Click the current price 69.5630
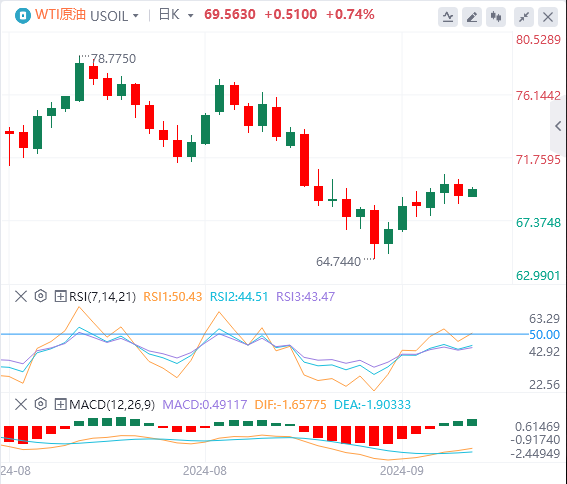This screenshot has height=484, width=567. (230, 14)
